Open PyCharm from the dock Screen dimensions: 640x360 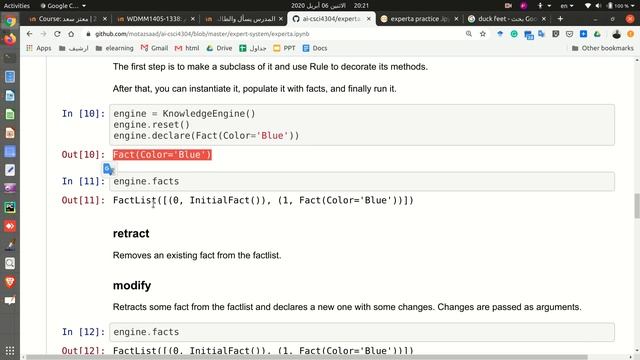coord(10,207)
